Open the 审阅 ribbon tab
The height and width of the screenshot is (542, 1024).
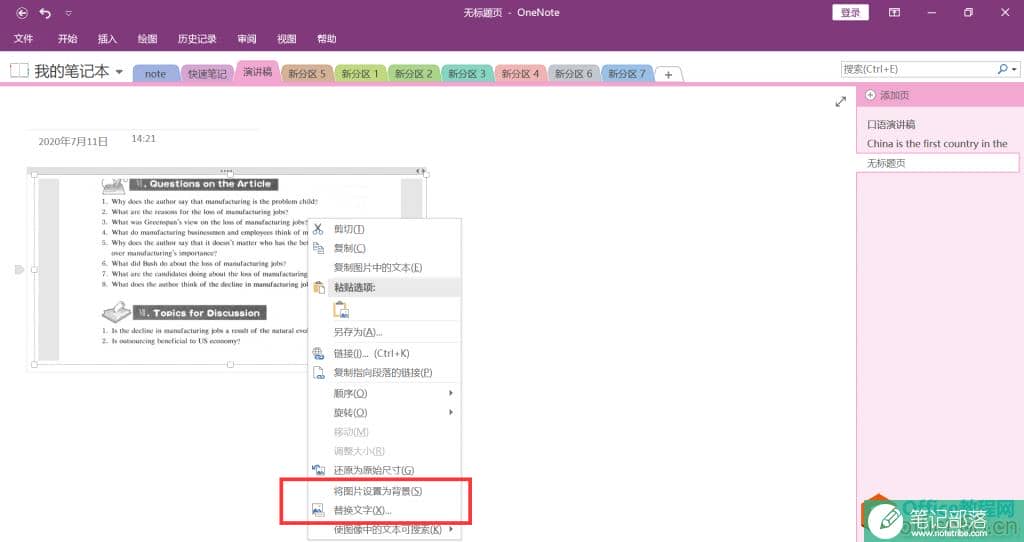246,39
